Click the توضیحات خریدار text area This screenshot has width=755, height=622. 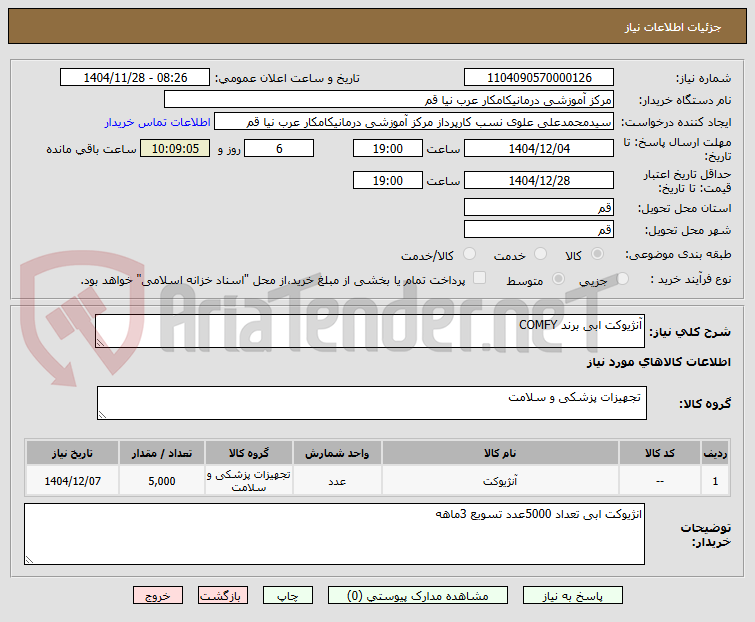[334, 534]
